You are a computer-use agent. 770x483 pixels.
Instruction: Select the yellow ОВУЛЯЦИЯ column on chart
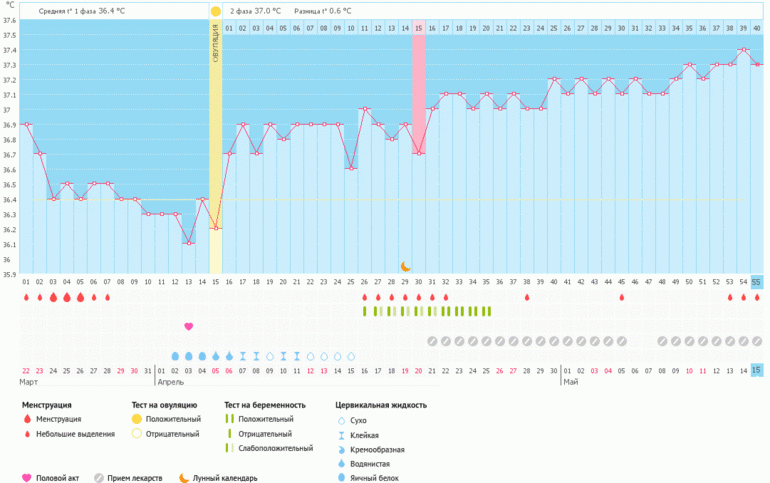pyautogui.click(x=216, y=146)
